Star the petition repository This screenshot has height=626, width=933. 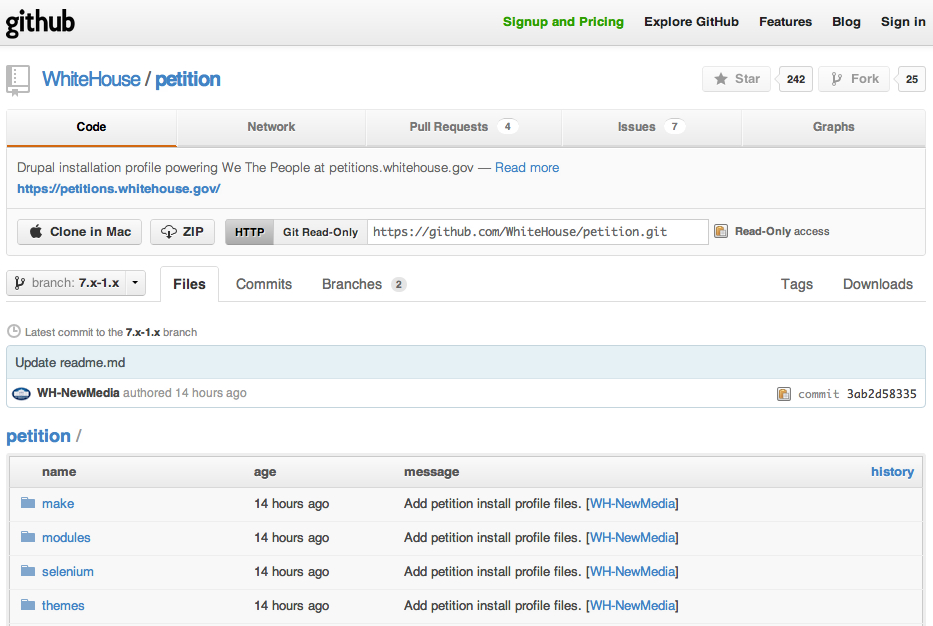coord(736,78)
